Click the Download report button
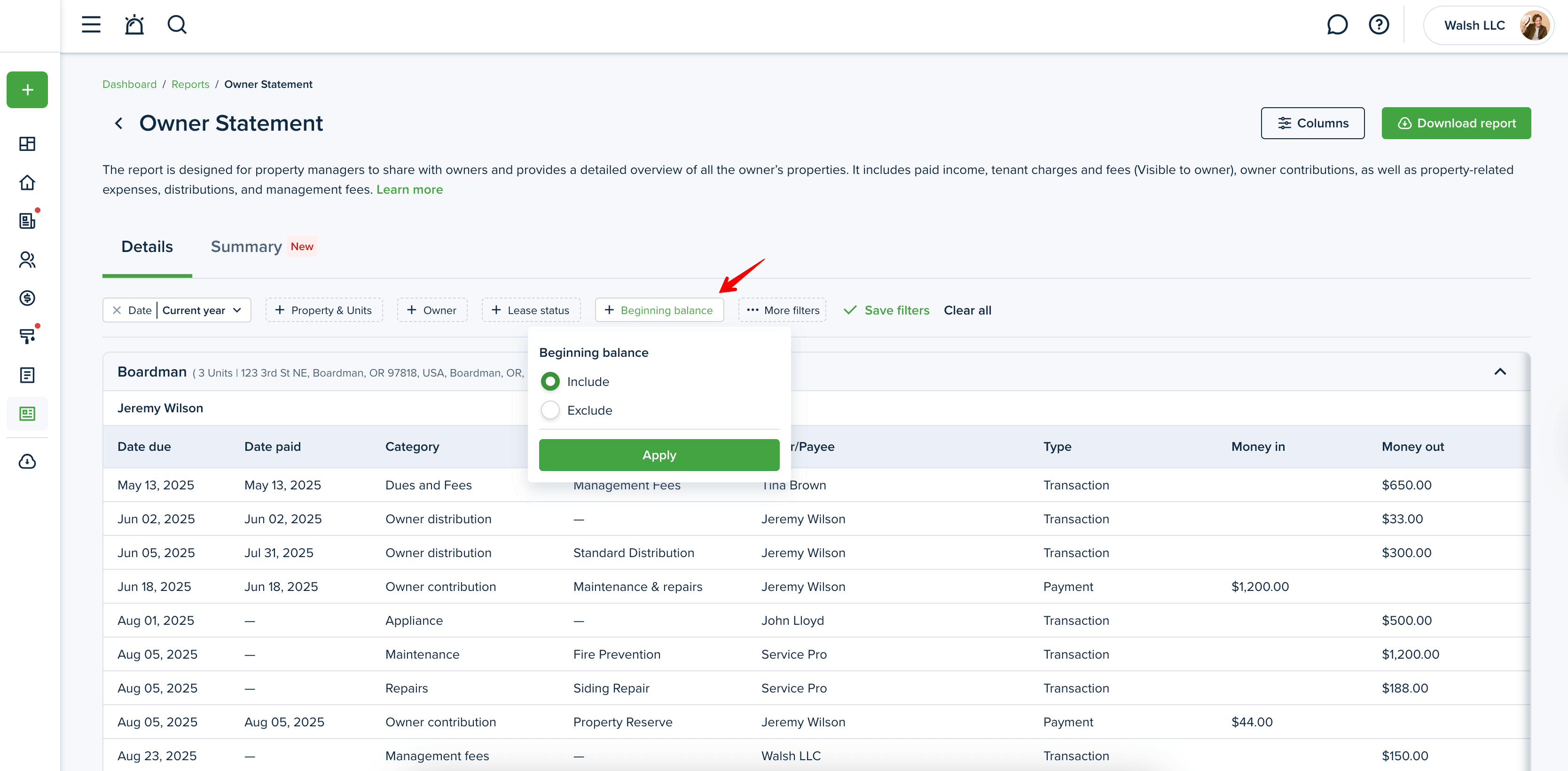This screenshot has width=1568, height=771. pyautogui.click(x=1456, y=124)
